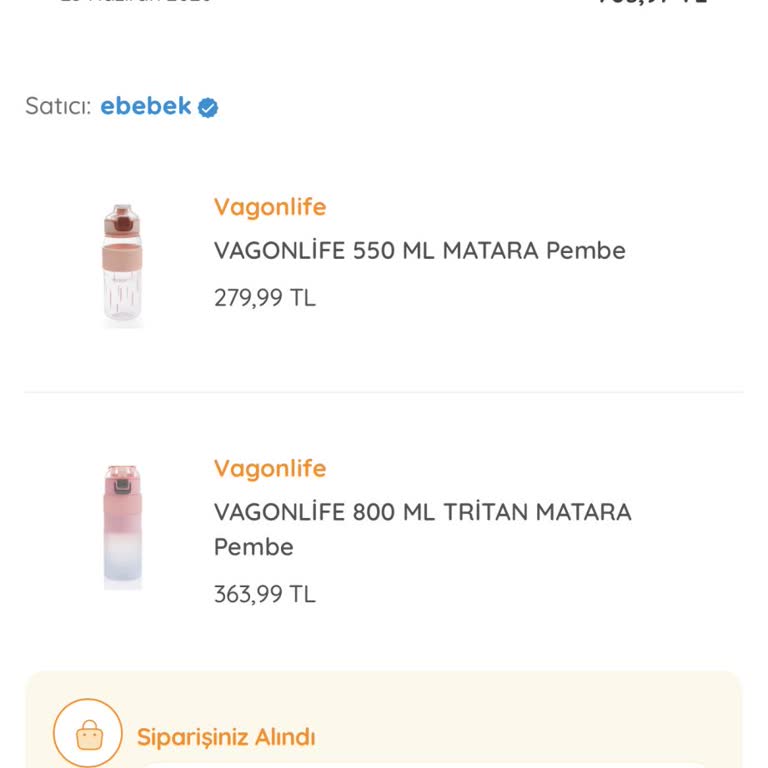Tap the 363,99 TL price
Viewport: 768px width, 768px height.
pos(264,594)
